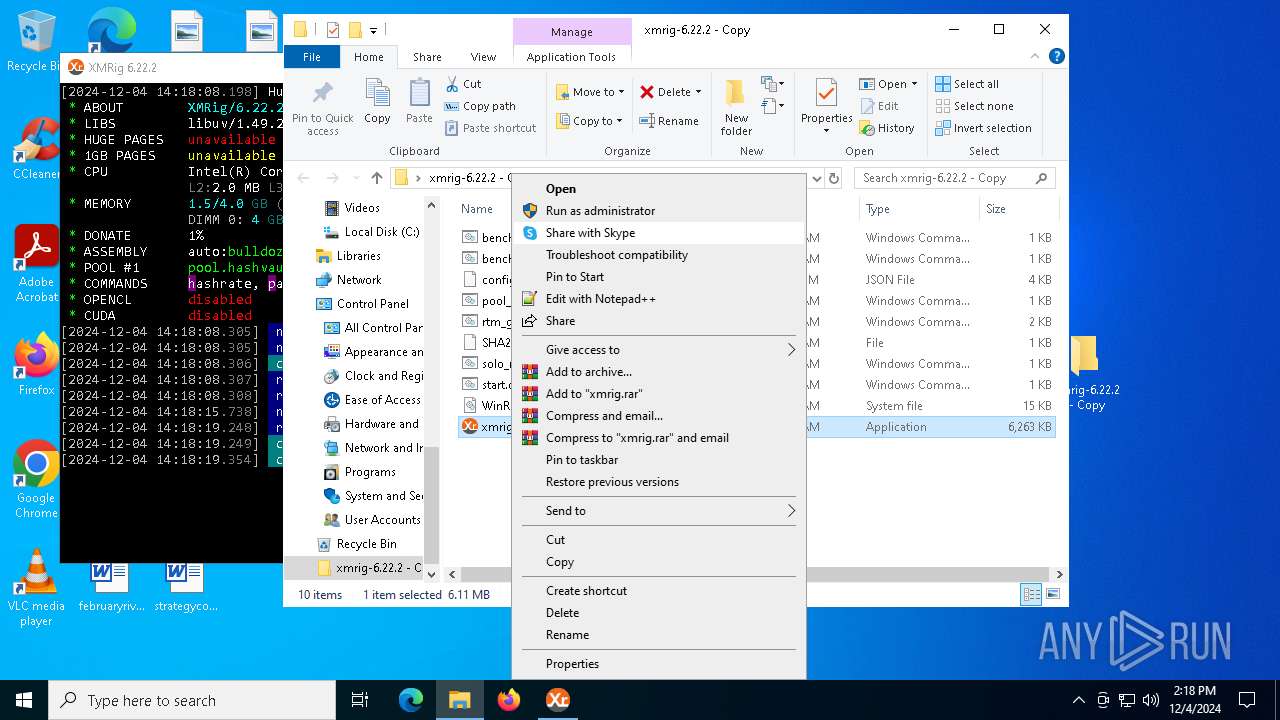Click History in the ribbon Open group
1280x720 pixels.
tap(887, 128)
